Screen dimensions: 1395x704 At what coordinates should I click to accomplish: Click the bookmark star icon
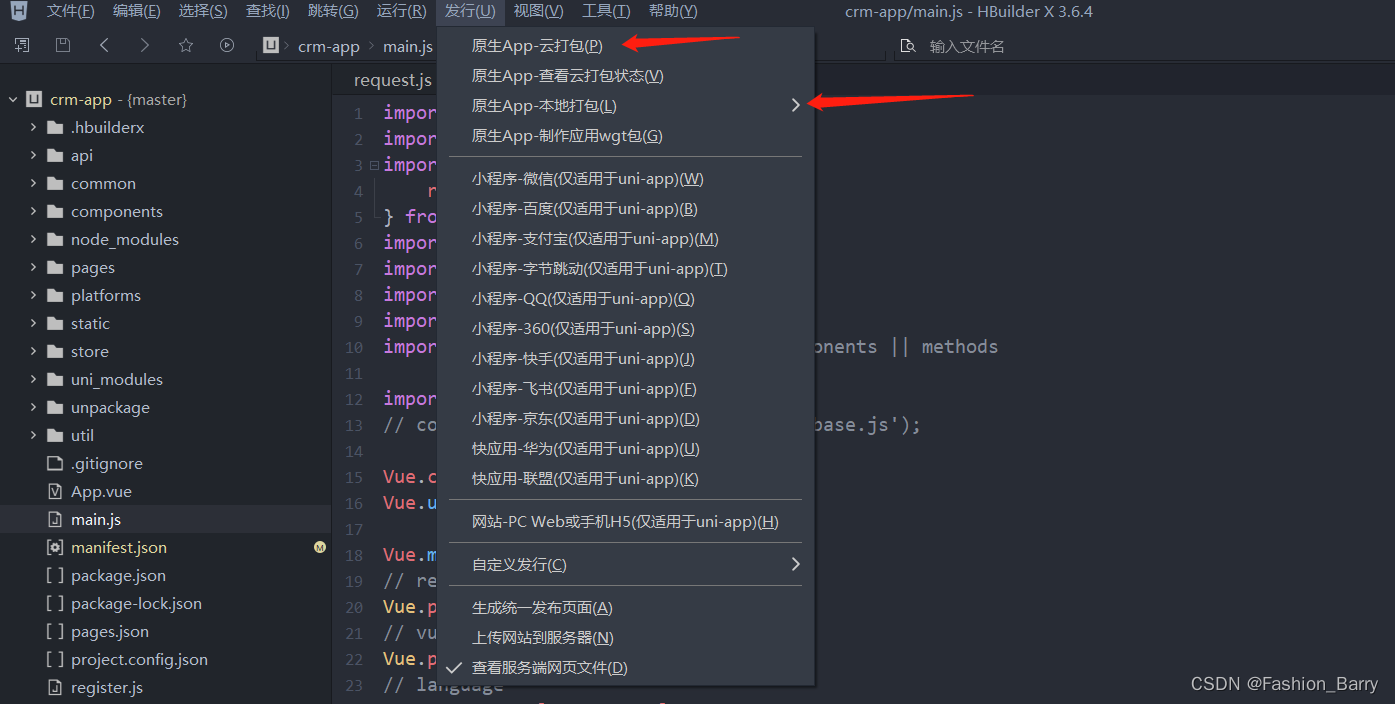(186, 45)
